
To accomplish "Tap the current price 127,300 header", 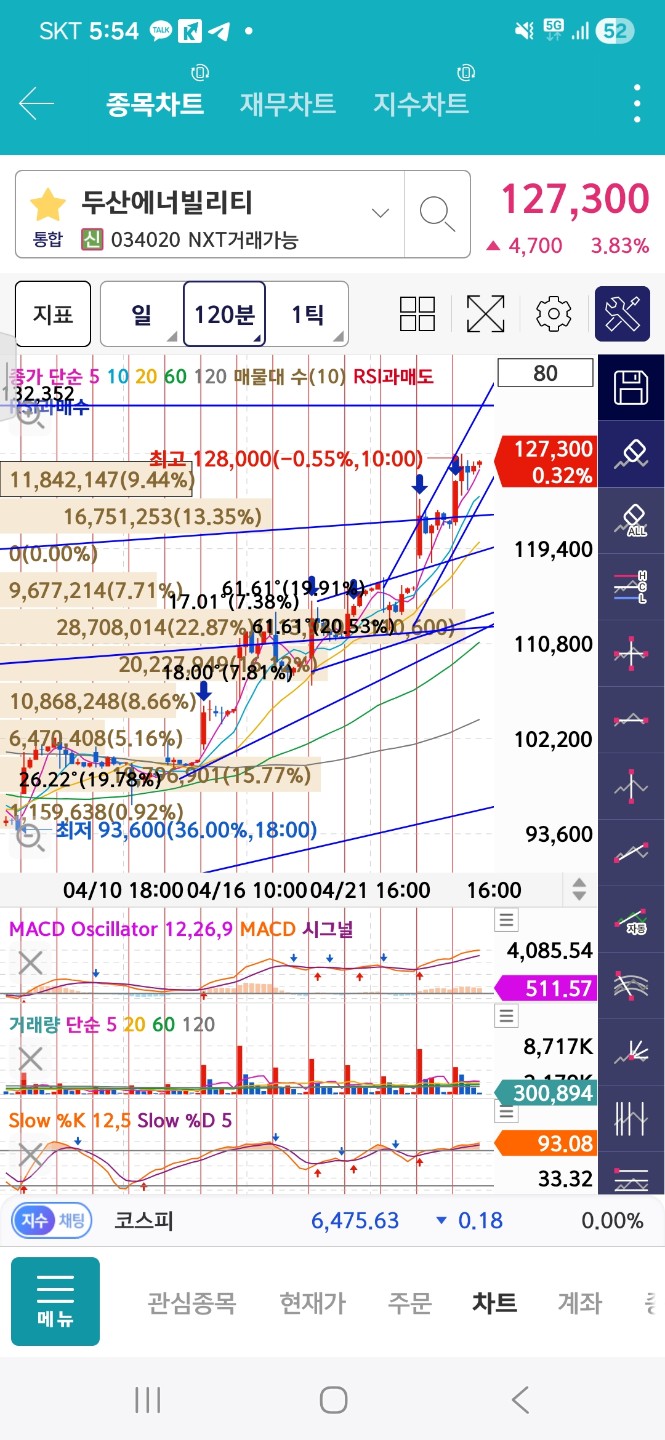I will tap(574, 200).
